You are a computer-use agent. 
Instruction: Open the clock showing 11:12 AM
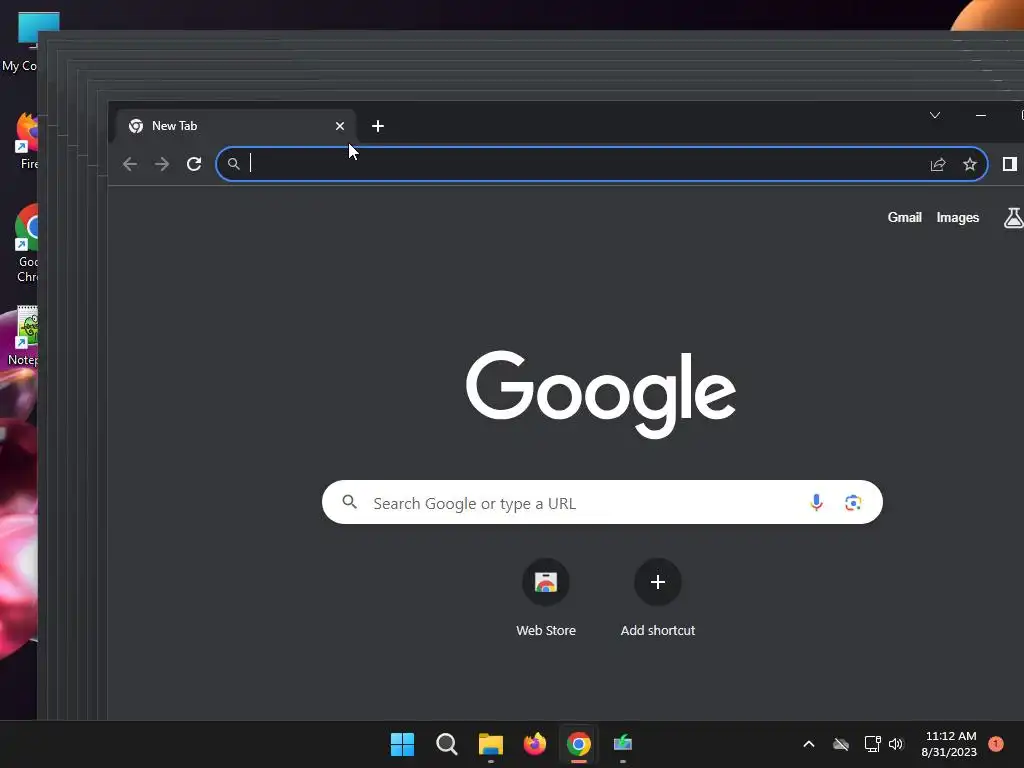949,744
